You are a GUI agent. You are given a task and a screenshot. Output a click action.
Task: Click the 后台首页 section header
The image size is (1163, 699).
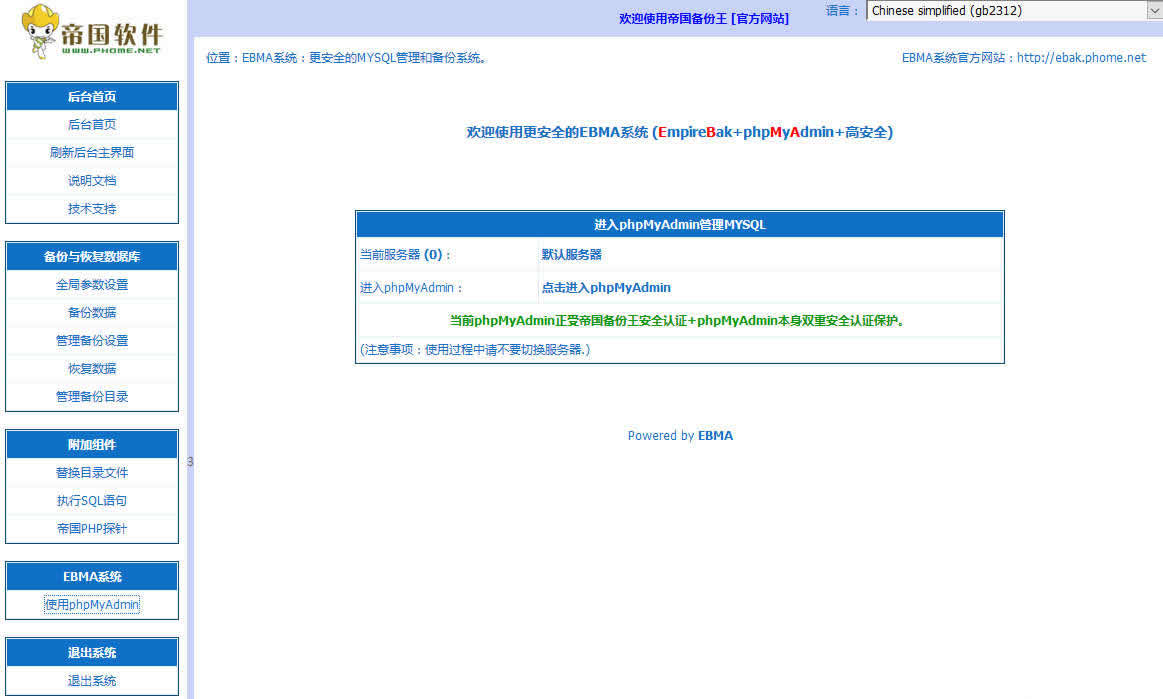(x=92, y=96)
